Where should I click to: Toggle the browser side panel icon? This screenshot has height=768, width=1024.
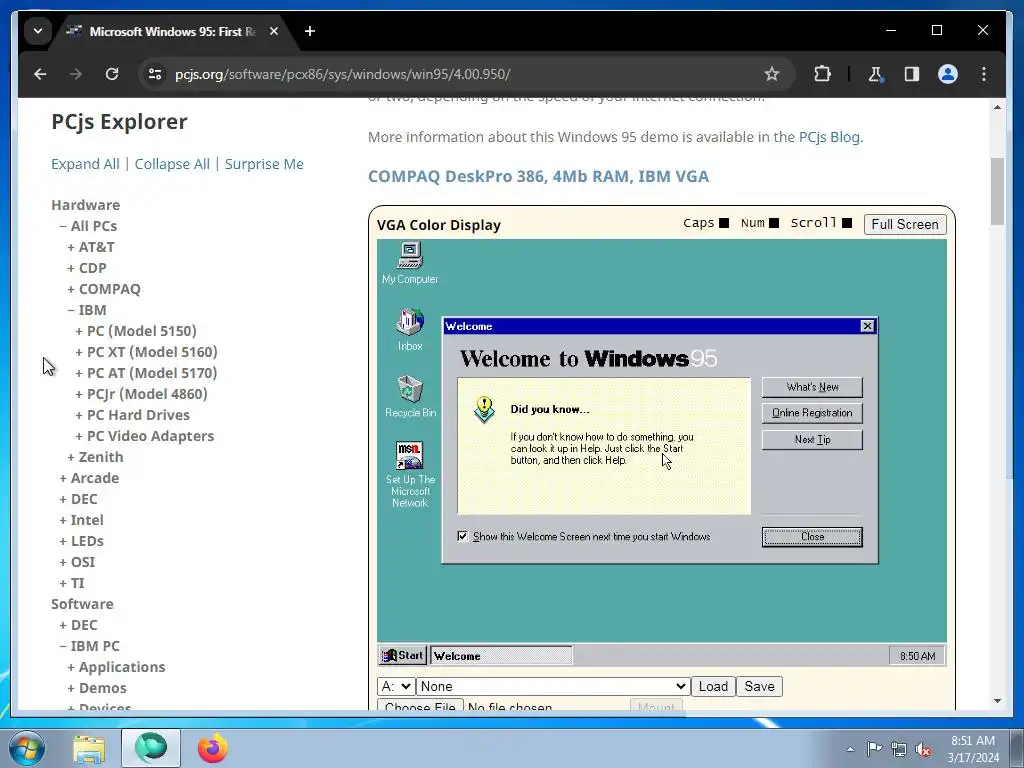[x=912, y=74]
